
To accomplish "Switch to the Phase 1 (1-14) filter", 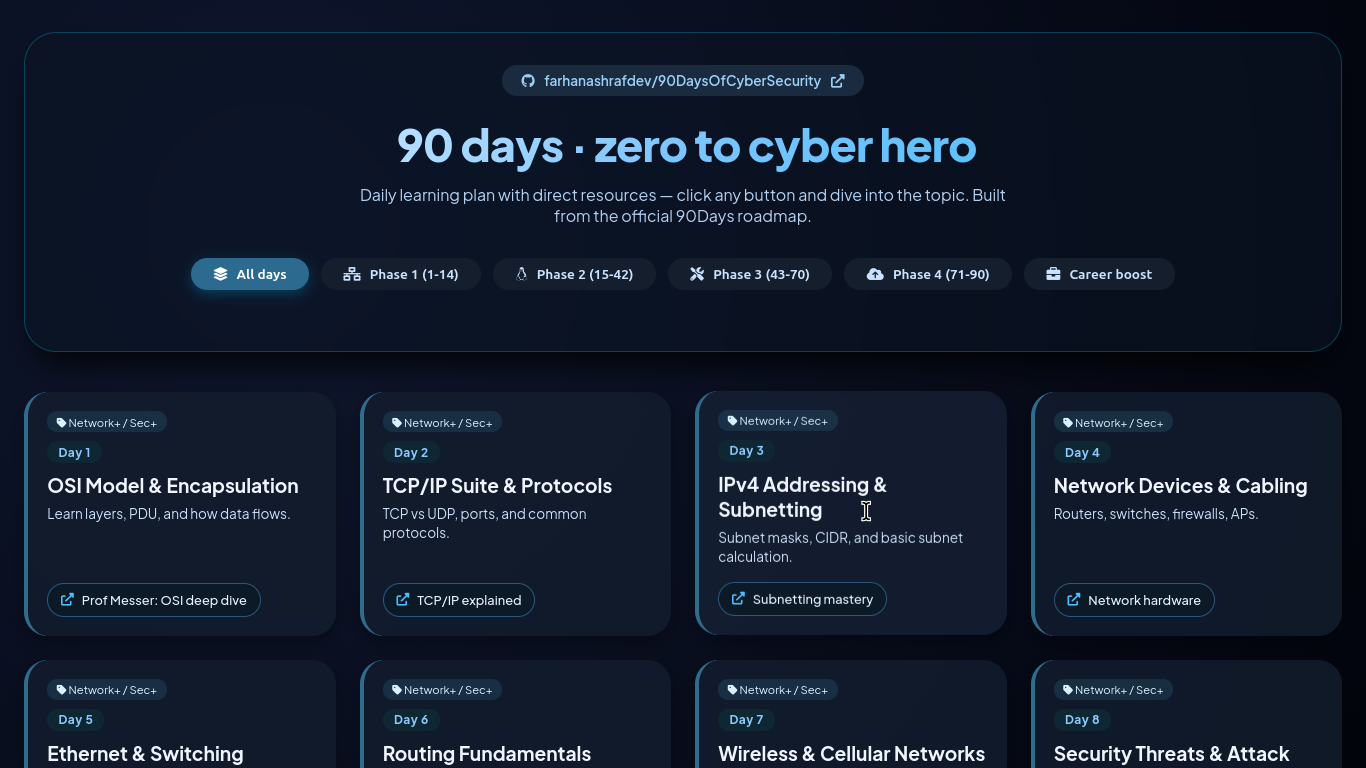I will coord(401,274).
